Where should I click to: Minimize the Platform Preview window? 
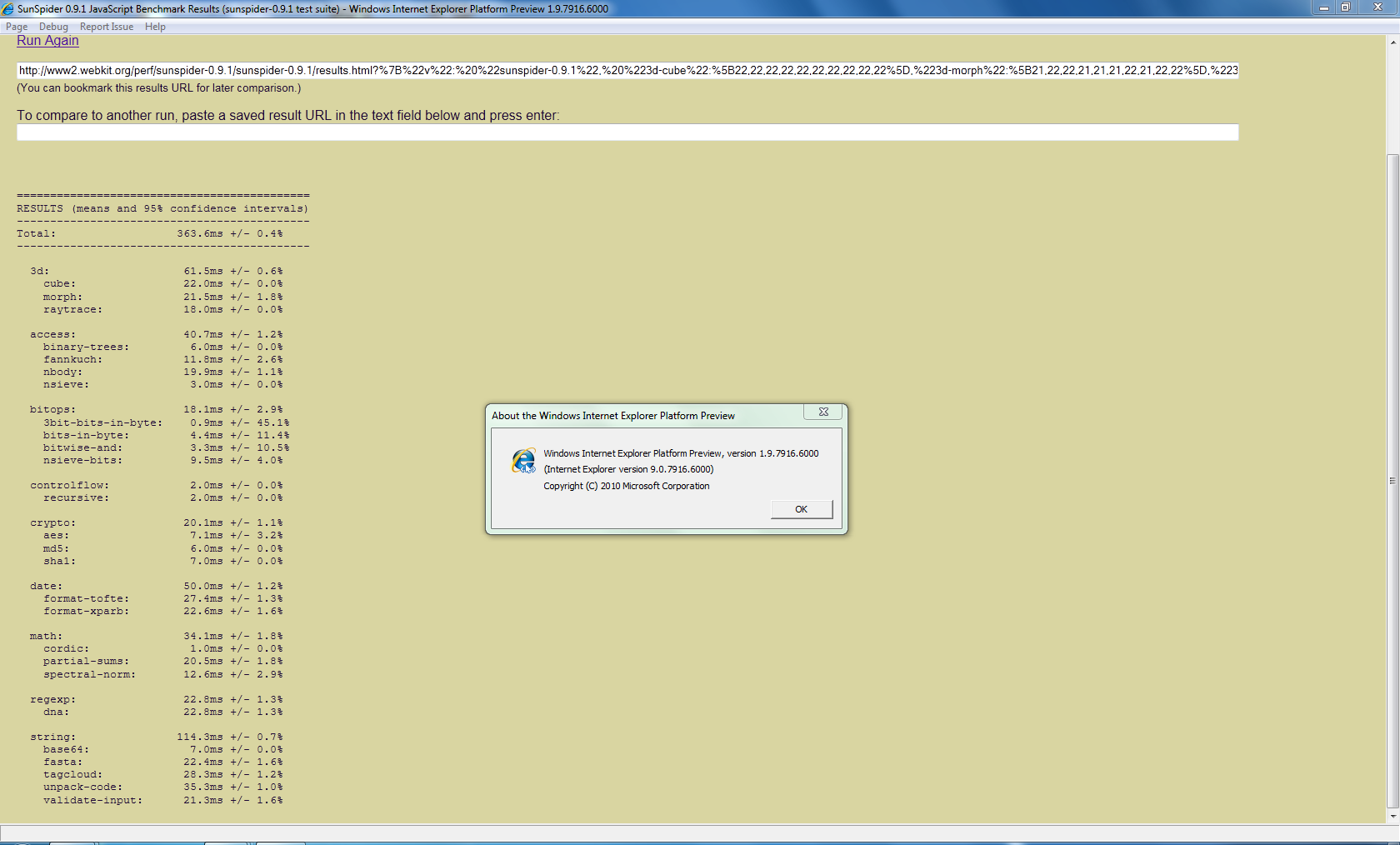click(x=1323, y=7)
